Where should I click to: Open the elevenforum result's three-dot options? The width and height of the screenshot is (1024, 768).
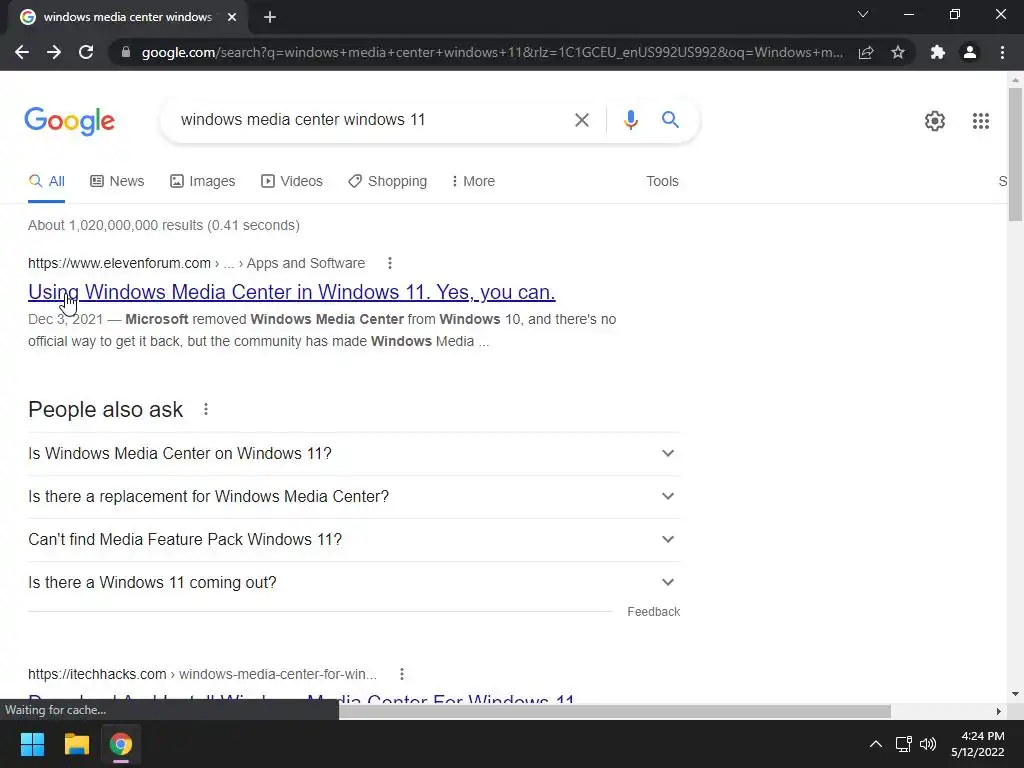point(389,263)
